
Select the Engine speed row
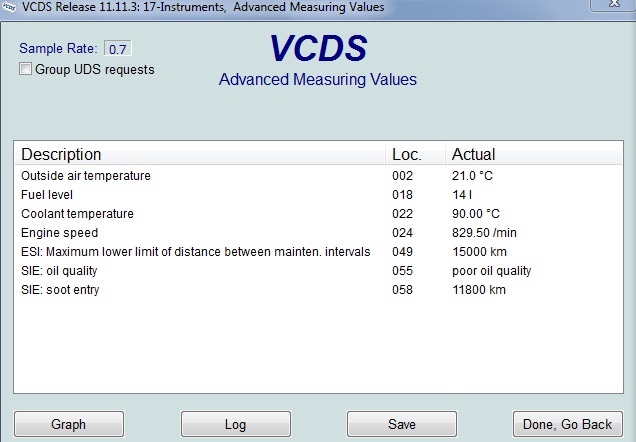(x=318, y=233)
